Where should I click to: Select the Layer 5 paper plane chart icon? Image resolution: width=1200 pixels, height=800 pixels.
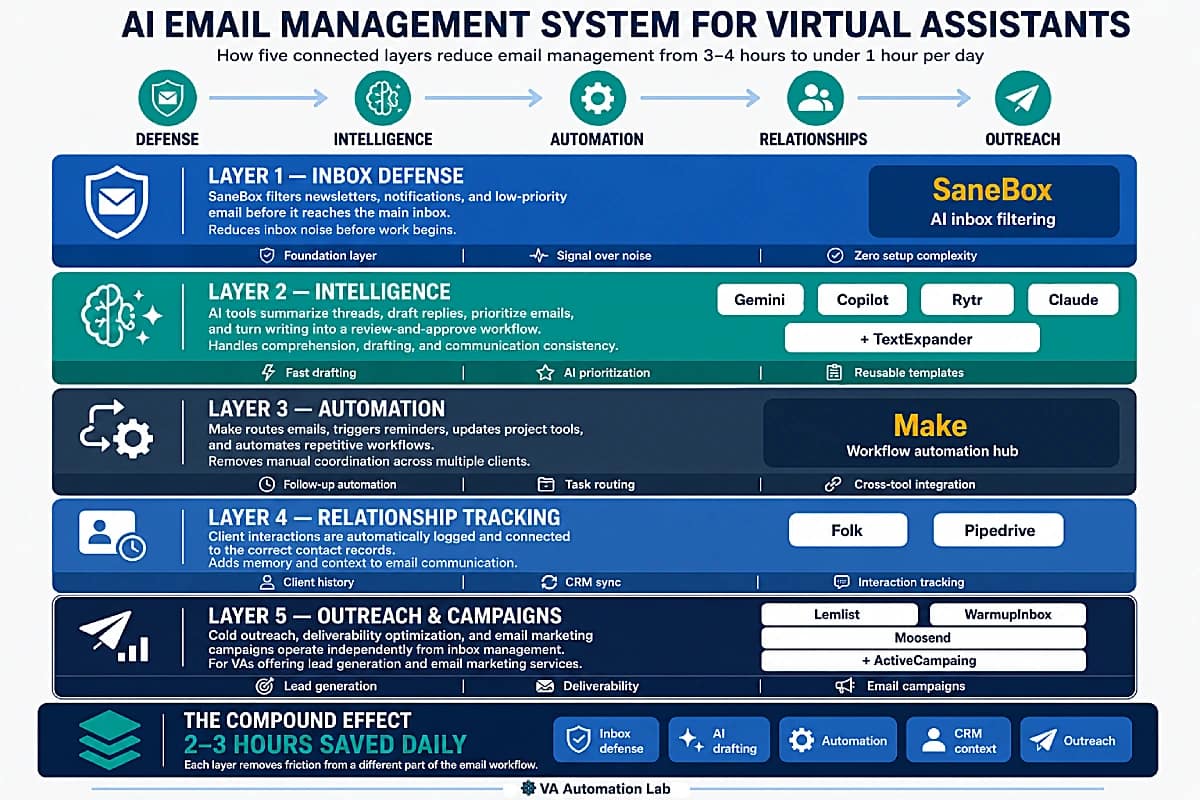point(113,636)
